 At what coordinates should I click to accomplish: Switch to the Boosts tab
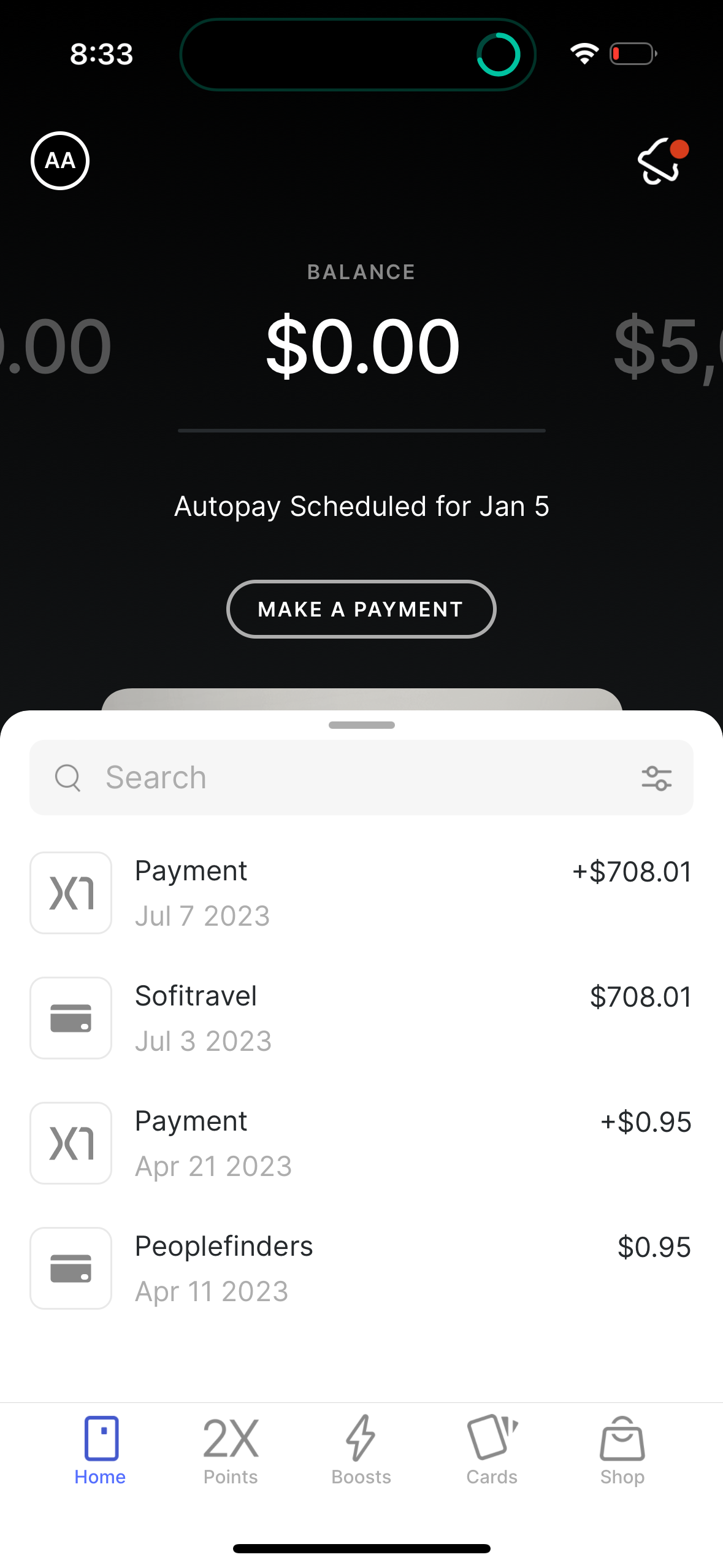coord(361,1450)
